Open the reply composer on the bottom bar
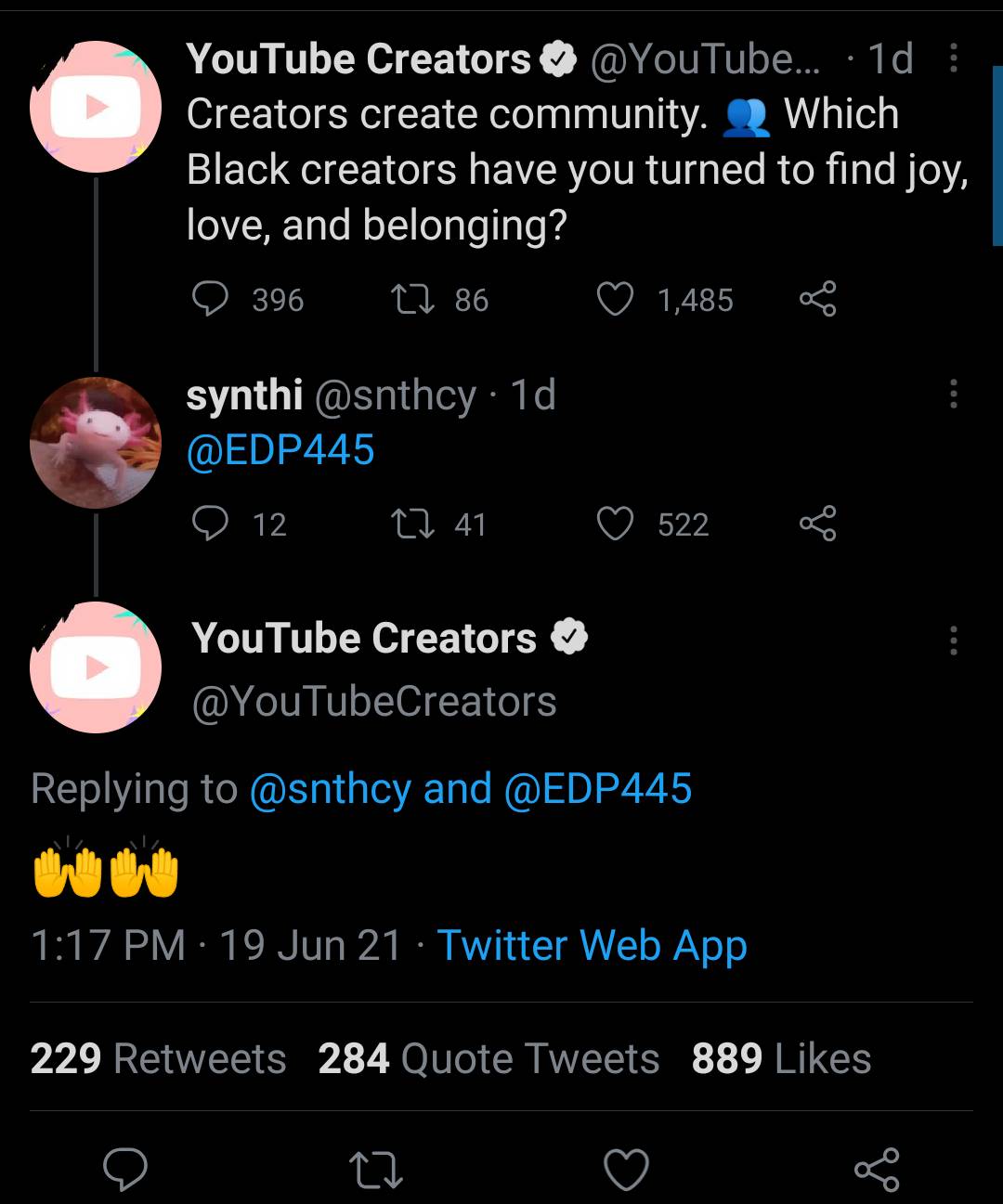 (x=124, y=1170)
